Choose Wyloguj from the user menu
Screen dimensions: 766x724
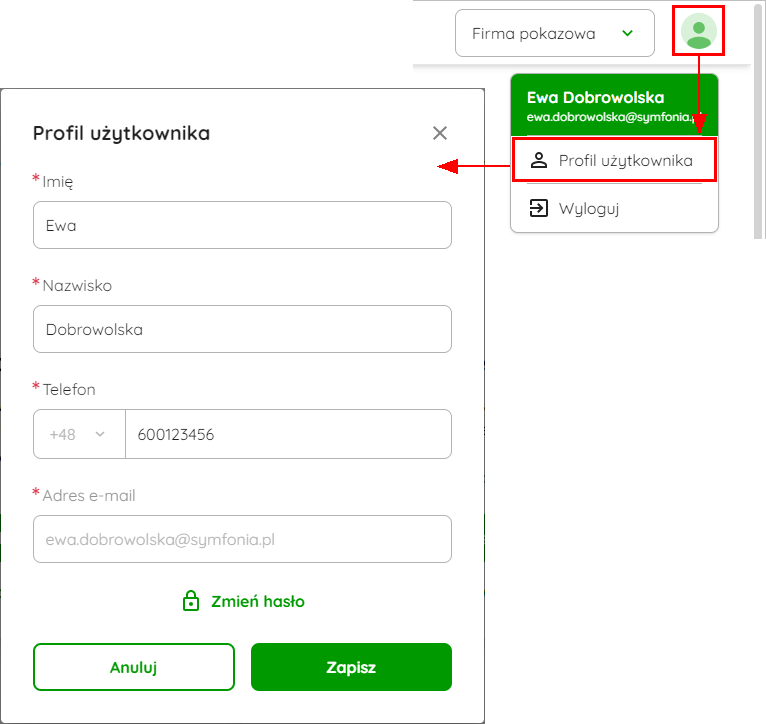(x=614, y=208)
